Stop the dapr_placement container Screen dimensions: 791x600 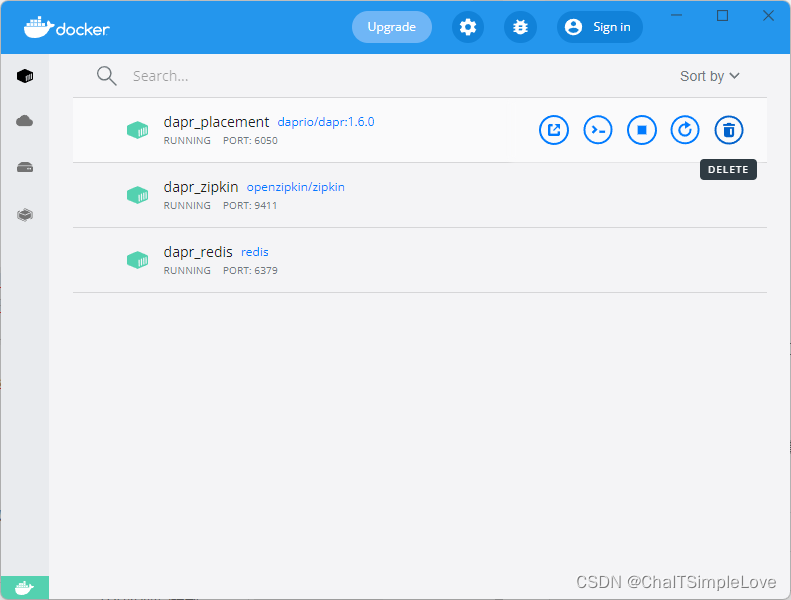point(642,130)
